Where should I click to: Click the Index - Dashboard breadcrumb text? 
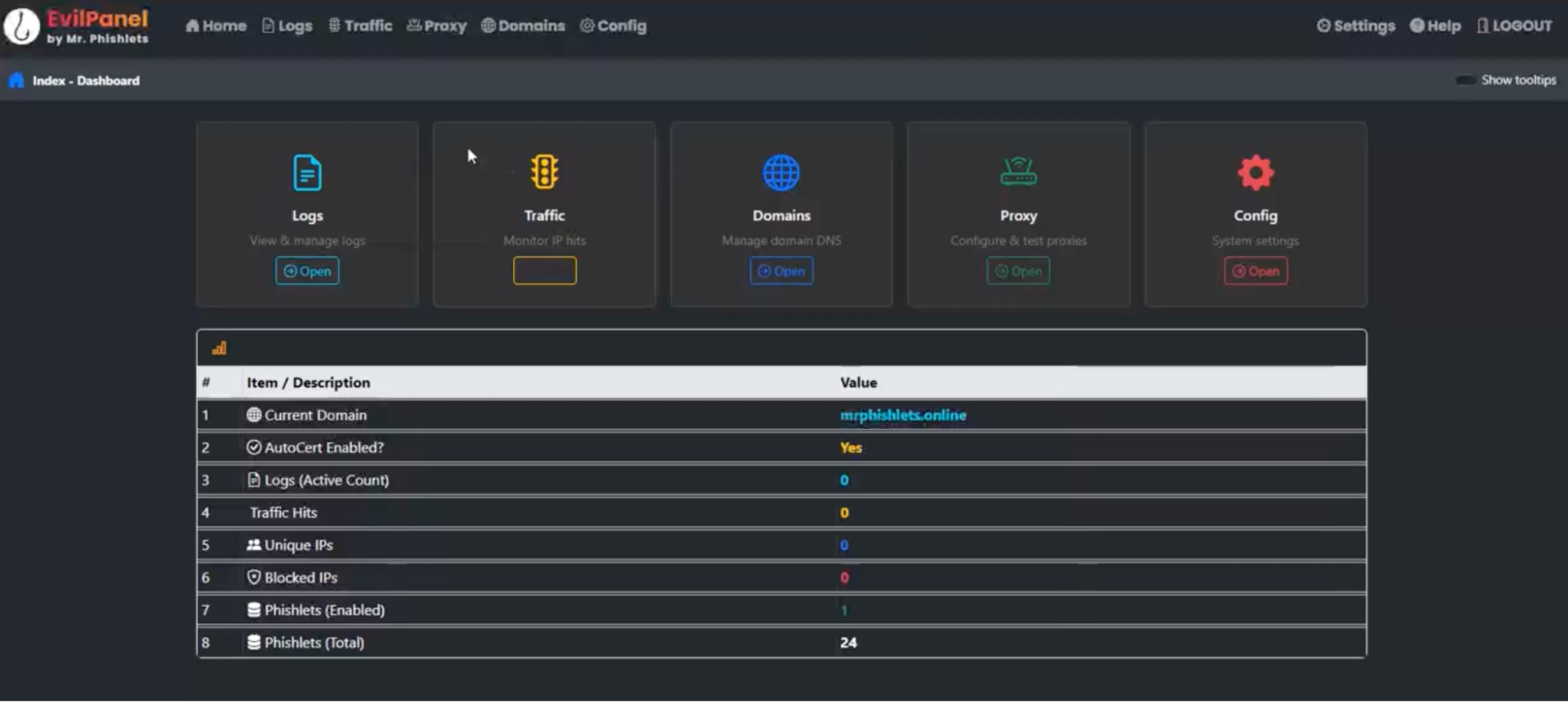pyautogui.click(x=86, y=81)
